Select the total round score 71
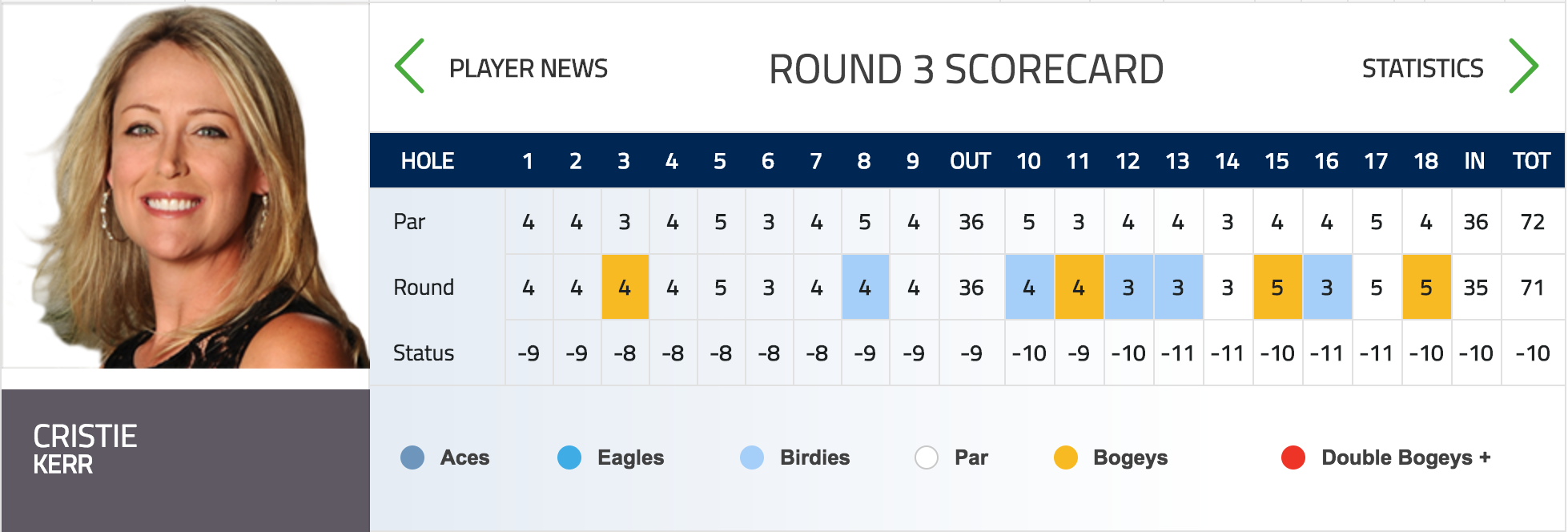 tap(1533, 287)
